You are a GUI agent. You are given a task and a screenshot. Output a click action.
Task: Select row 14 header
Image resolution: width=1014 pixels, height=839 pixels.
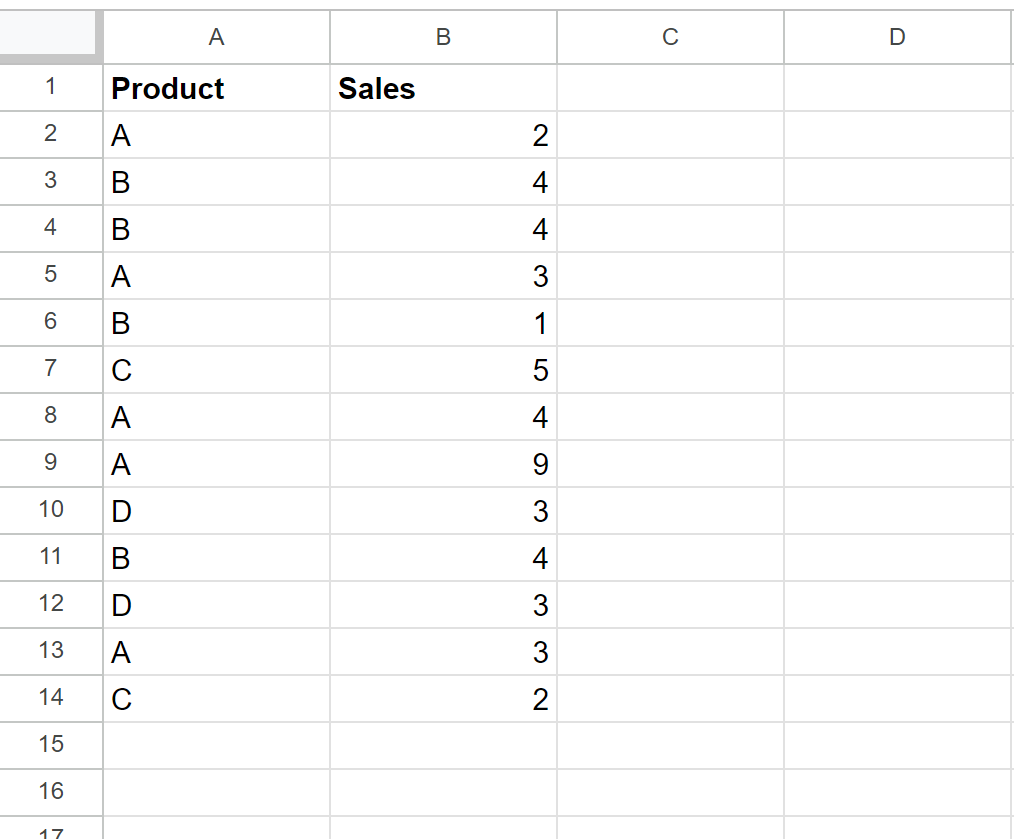[x=50, y=699]
